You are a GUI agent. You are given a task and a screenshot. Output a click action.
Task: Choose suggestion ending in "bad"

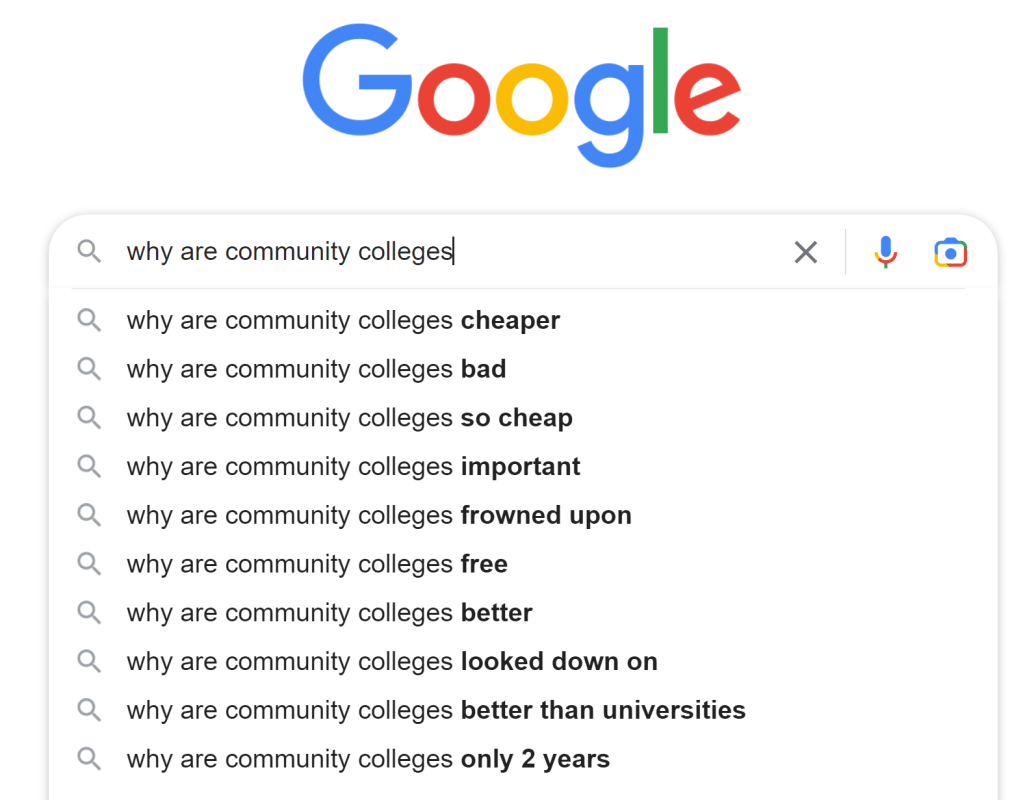pos(316,369)
